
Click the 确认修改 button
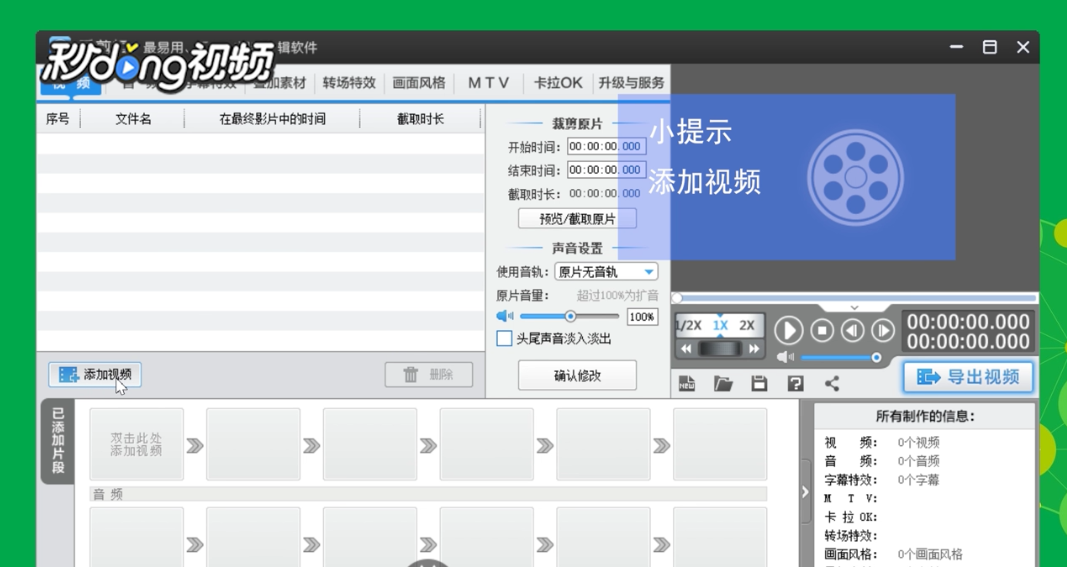[x=577, y=375]
